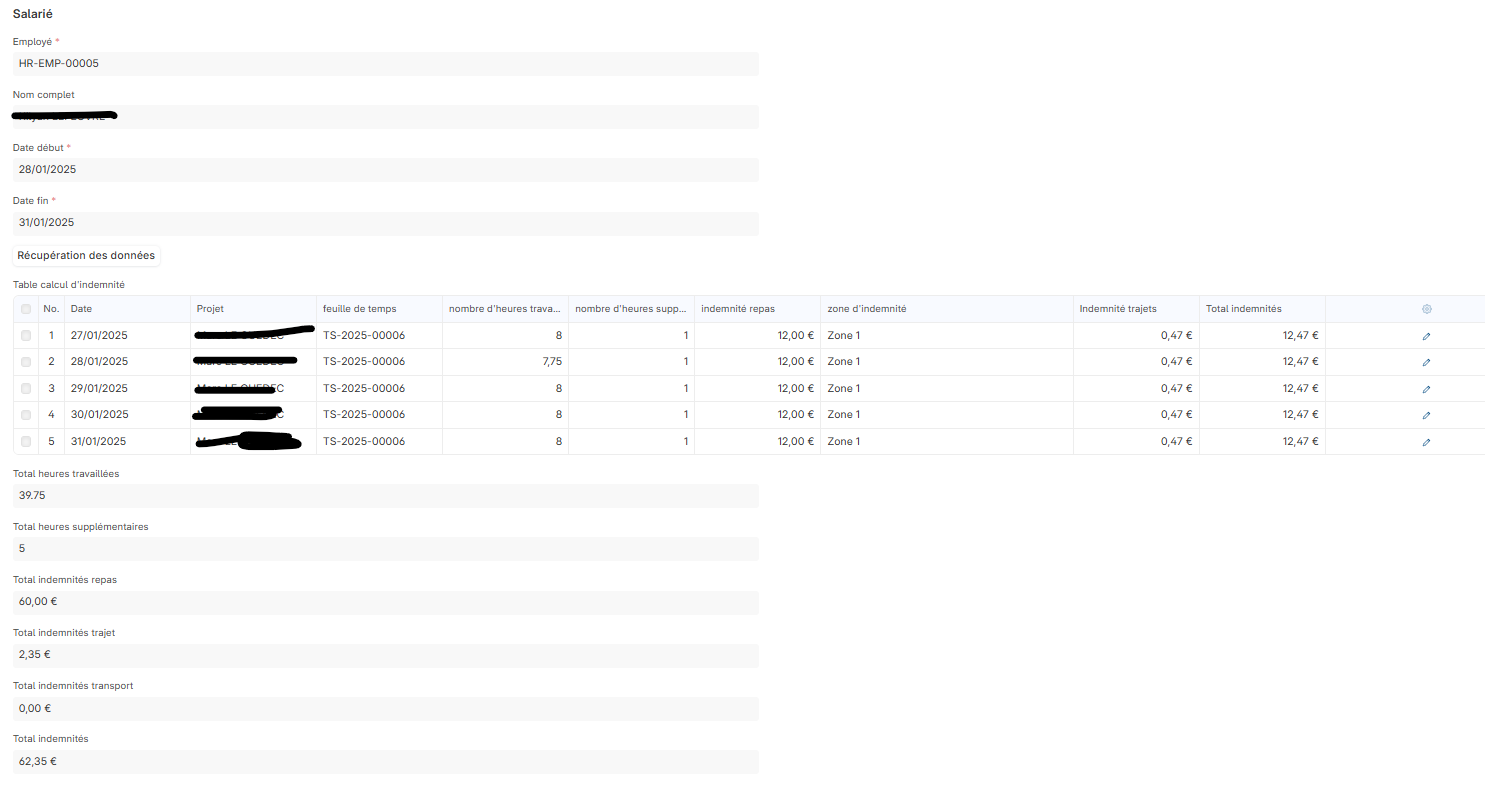The height and width of the screenshot is (787, 1485).
Task: Open the Date fin field
Action: (x=385, y=223)
